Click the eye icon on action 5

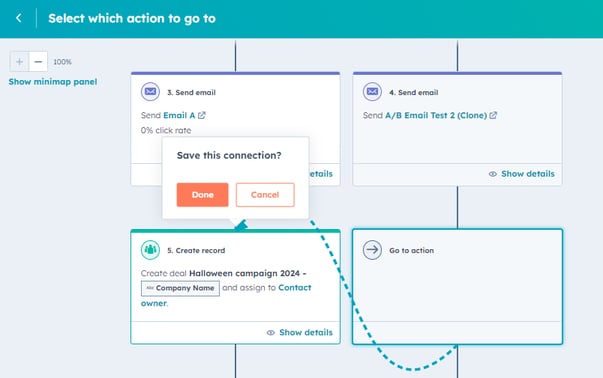tap(271, 333)
